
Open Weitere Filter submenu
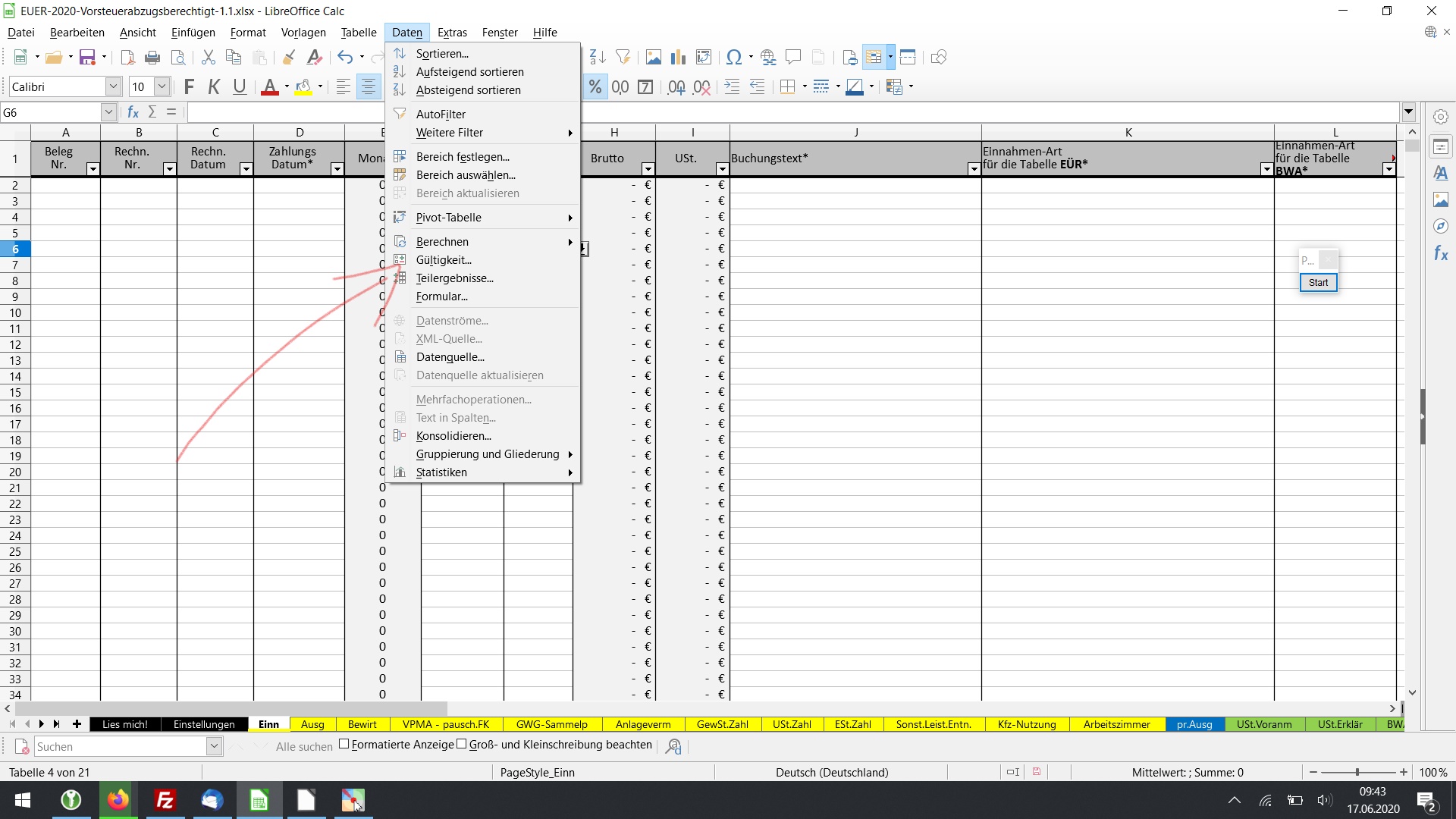(484, 133)
